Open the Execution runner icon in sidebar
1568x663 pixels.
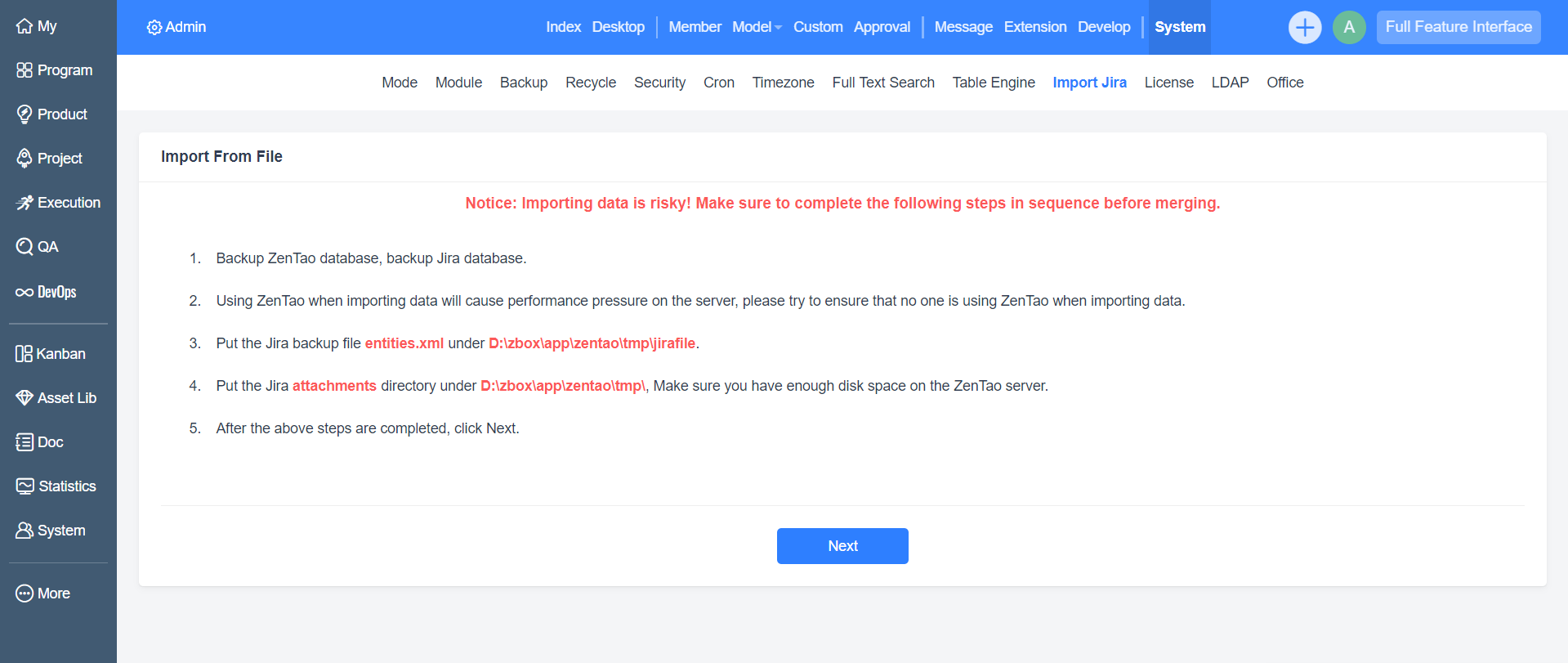coord(25,203)
